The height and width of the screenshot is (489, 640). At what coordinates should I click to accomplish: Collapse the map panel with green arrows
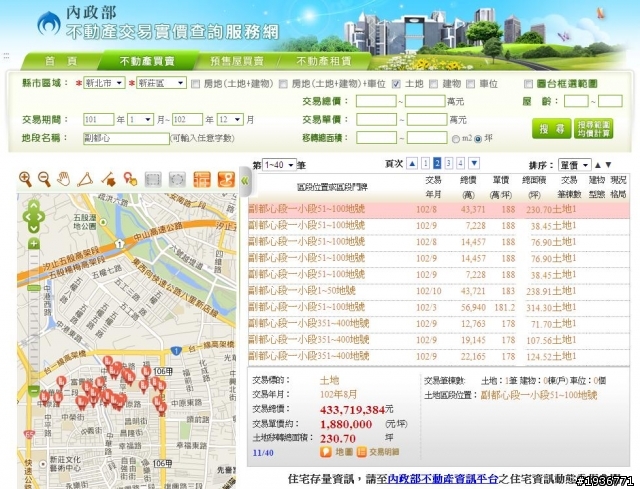pyautogui.click(x=243, y=180)
